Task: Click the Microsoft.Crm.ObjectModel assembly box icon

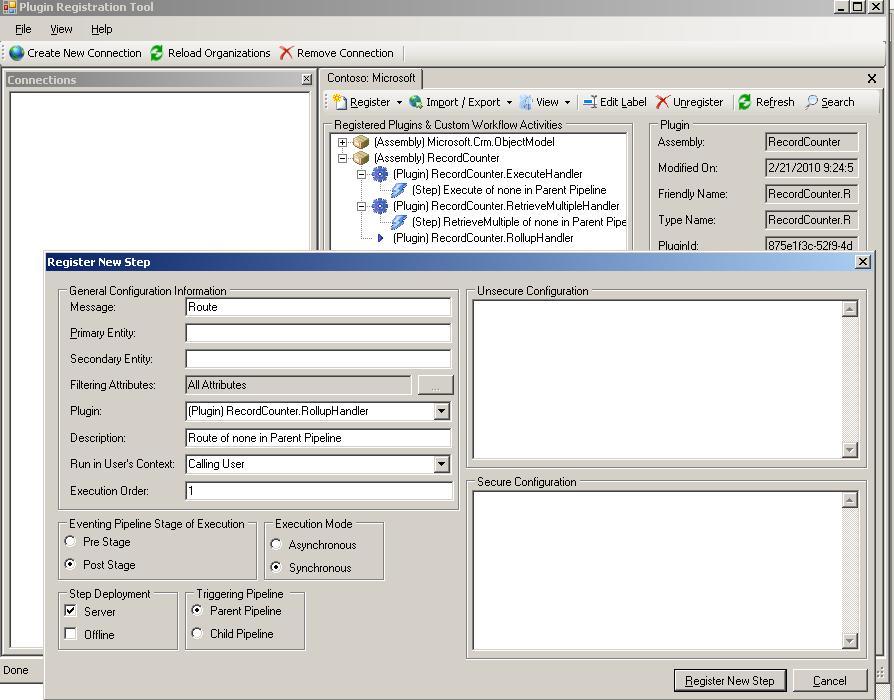Action: point(361,142)
